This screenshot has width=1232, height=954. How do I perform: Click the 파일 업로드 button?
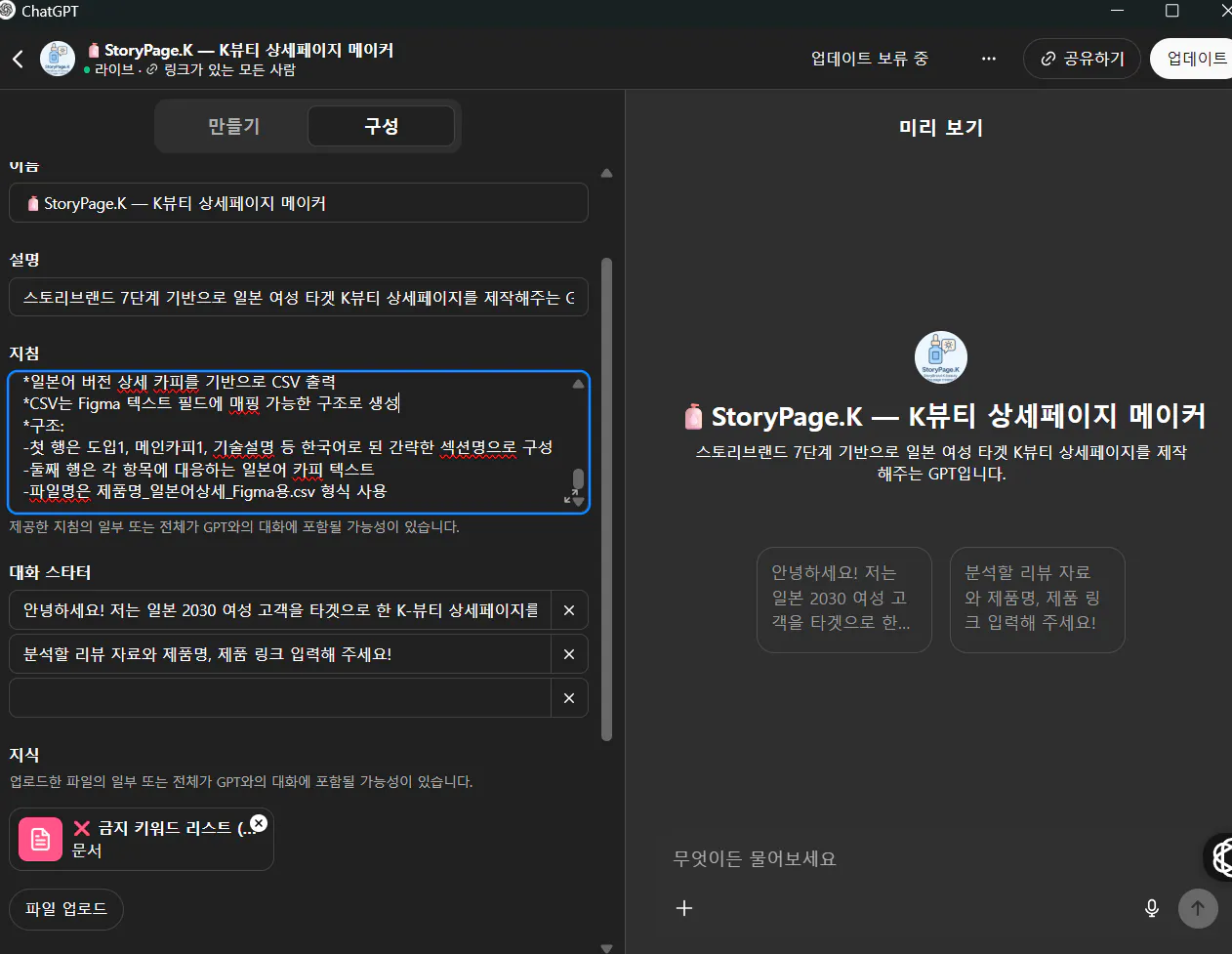point(65,908)
